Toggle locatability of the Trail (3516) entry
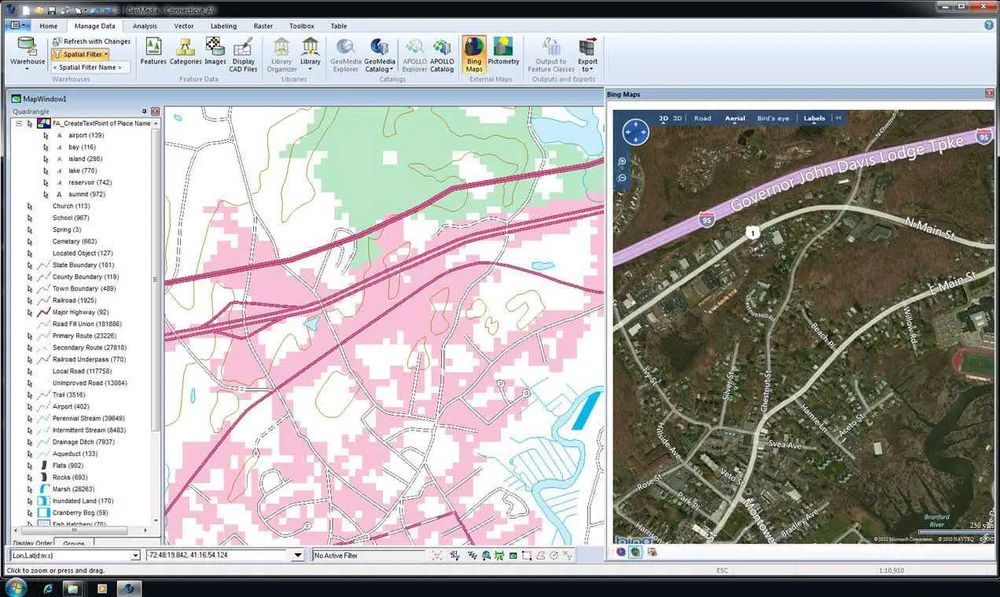Screen dimensions: 1000x597 29,395
